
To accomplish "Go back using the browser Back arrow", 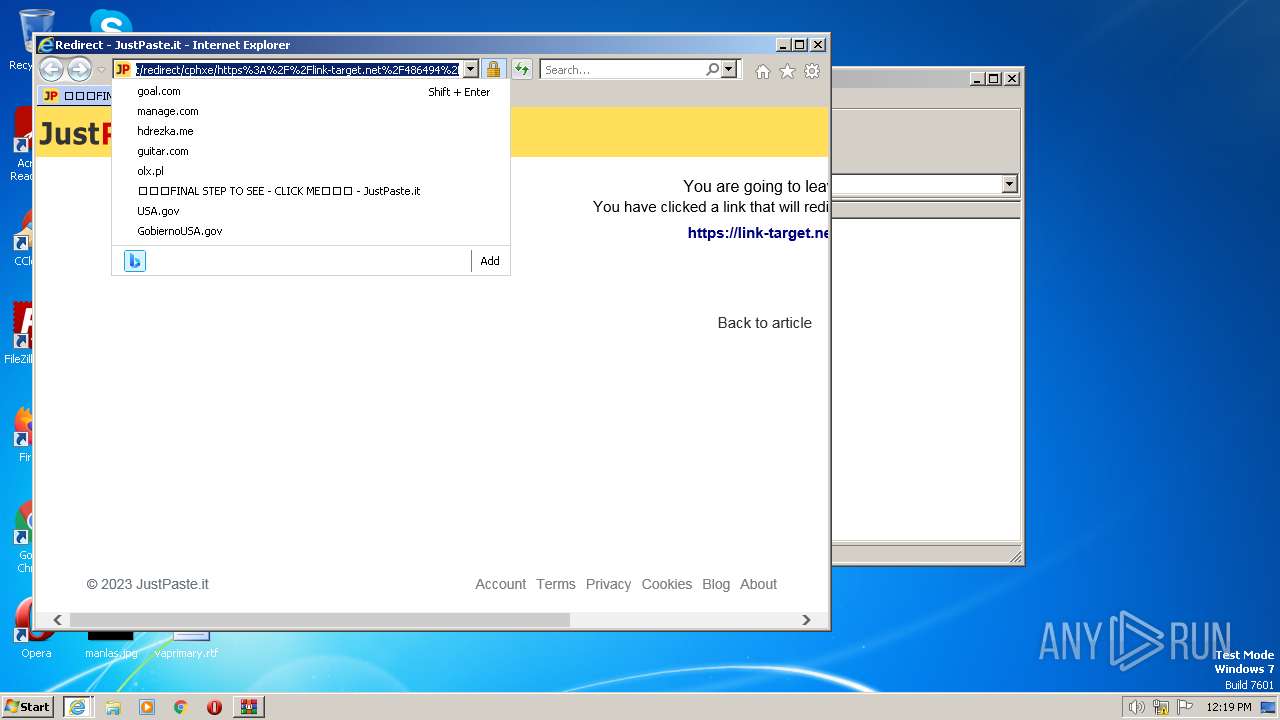I will pyautogui.click(x=51, y=69).
